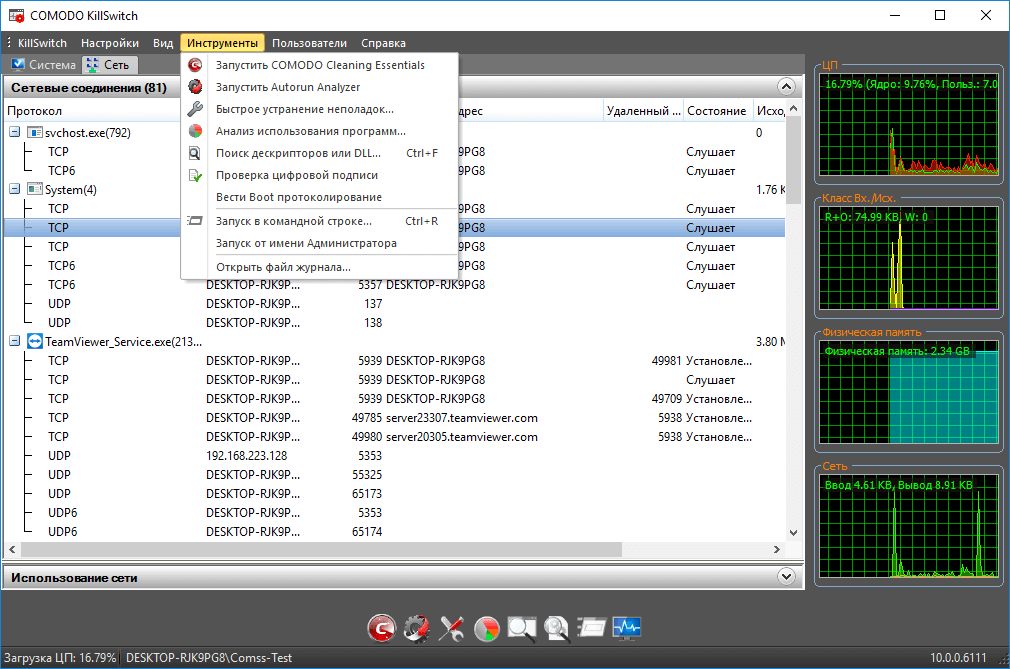Click the run command icon in bottom toolbar

click(591, 628)
